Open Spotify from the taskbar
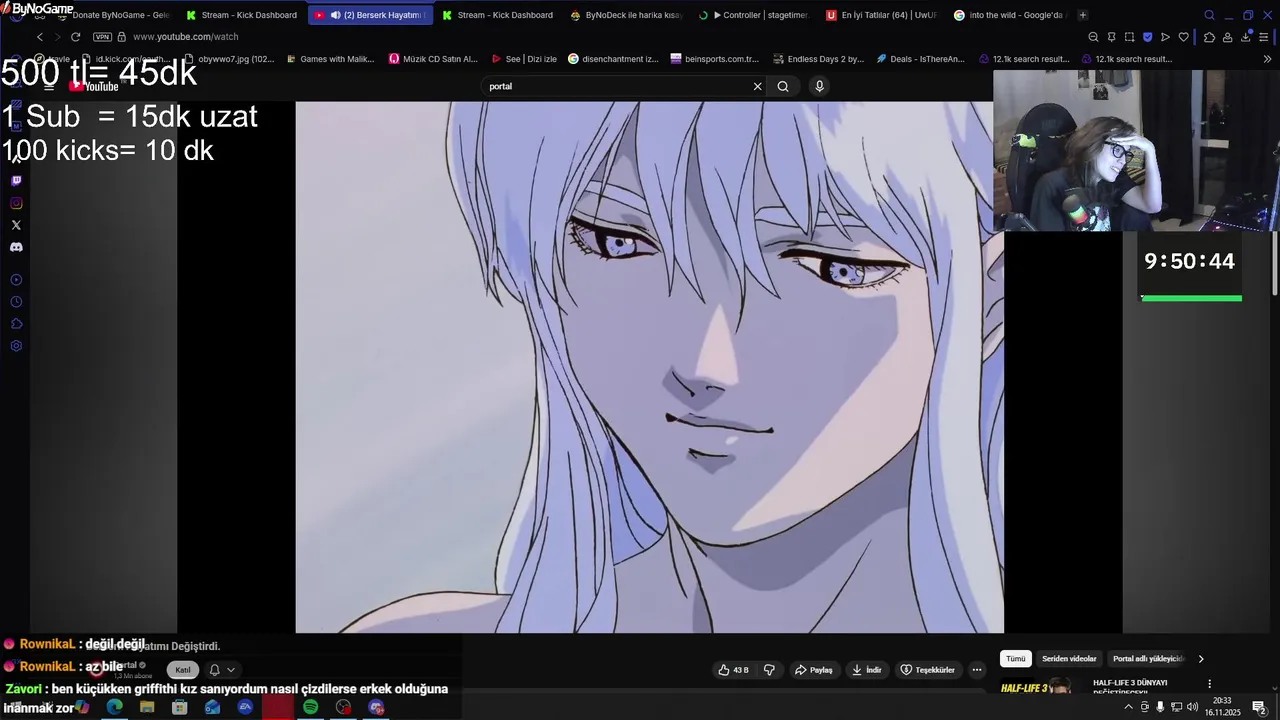 click(x=310, y=707)
